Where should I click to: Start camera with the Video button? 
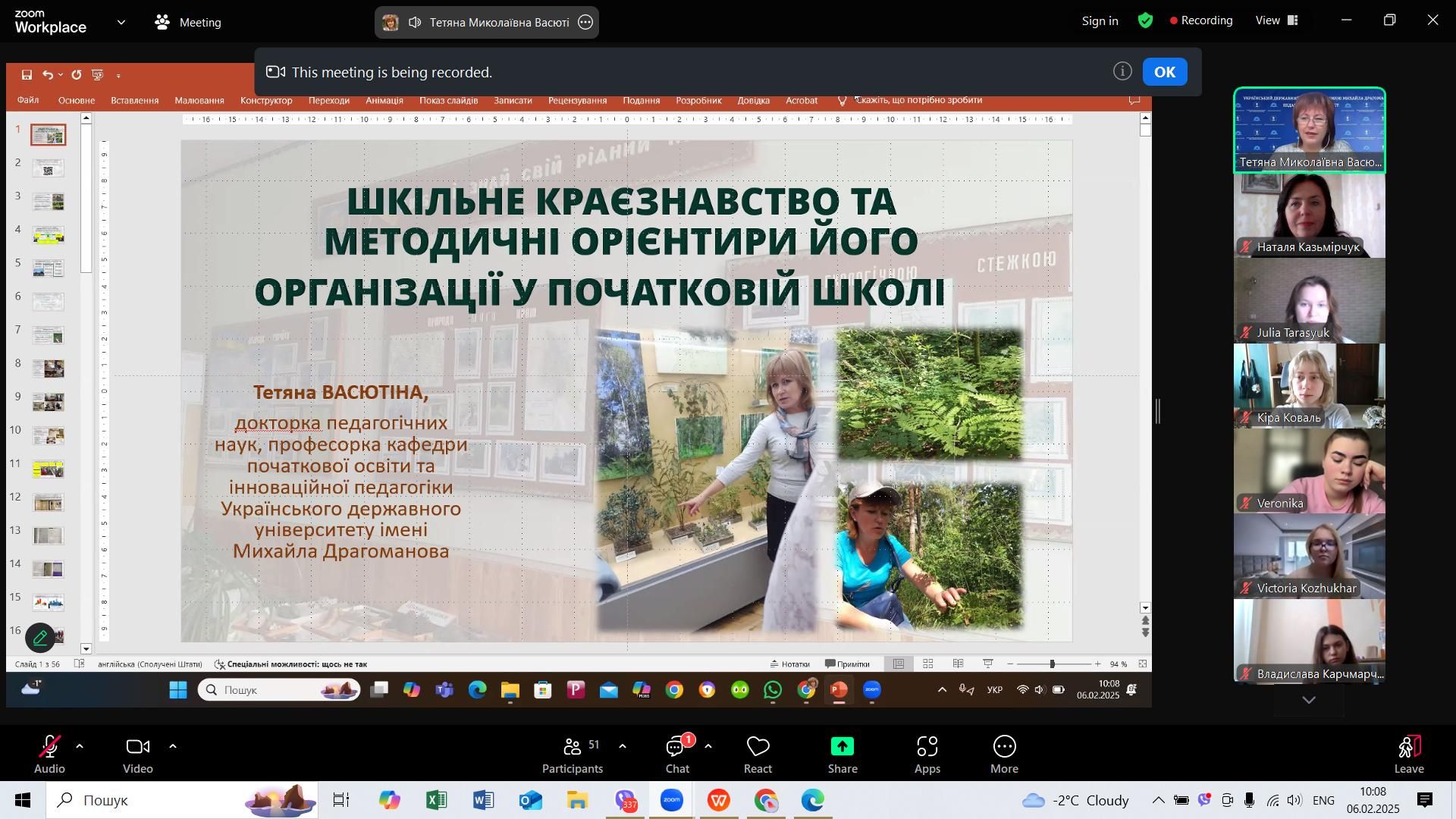point(138,755)
